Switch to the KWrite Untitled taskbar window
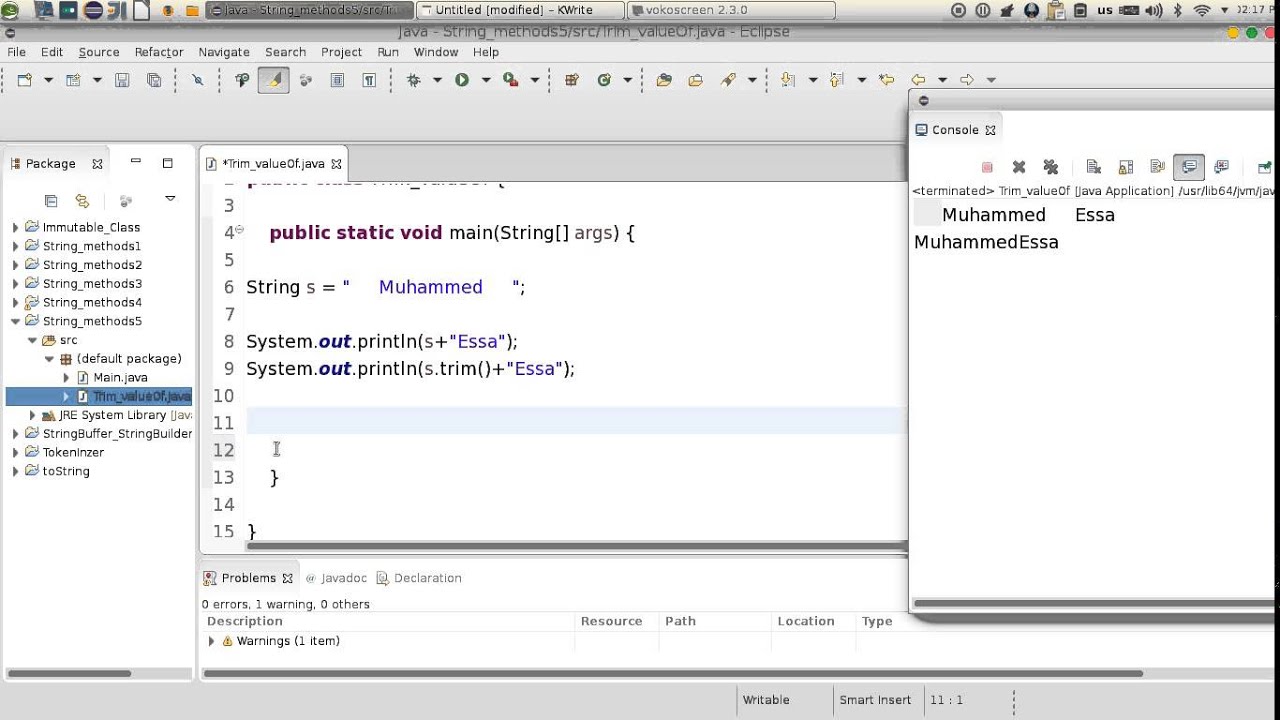Image resolution: width=1280 pixels, height=720 pixels. click(518, 10)
